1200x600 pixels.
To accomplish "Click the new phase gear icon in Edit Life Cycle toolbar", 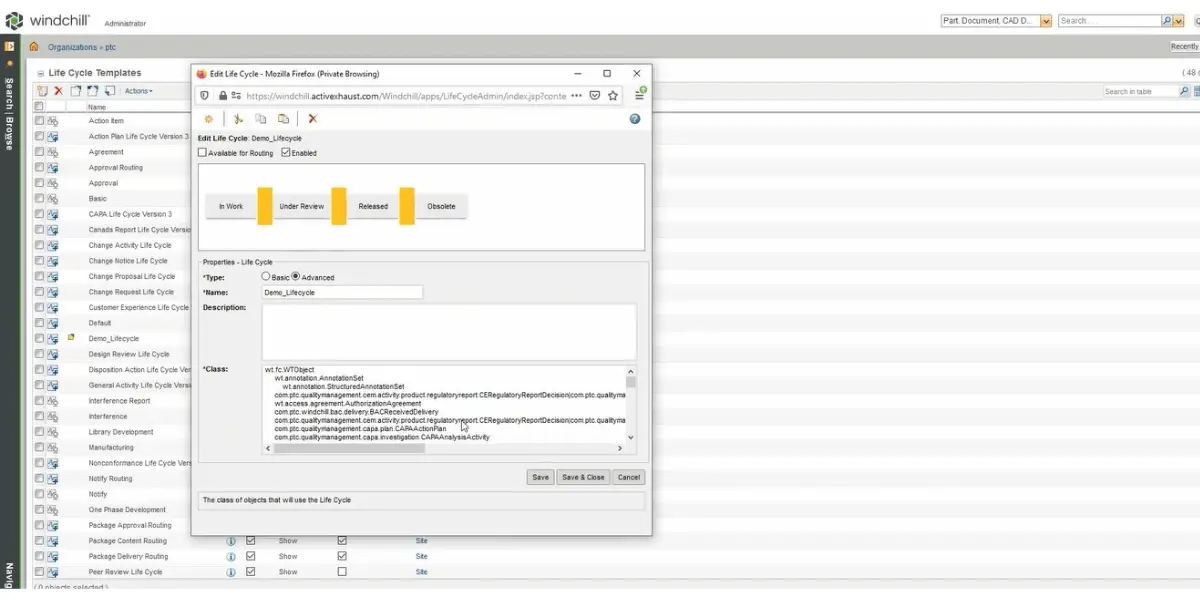I will click(x=208, y=118).
